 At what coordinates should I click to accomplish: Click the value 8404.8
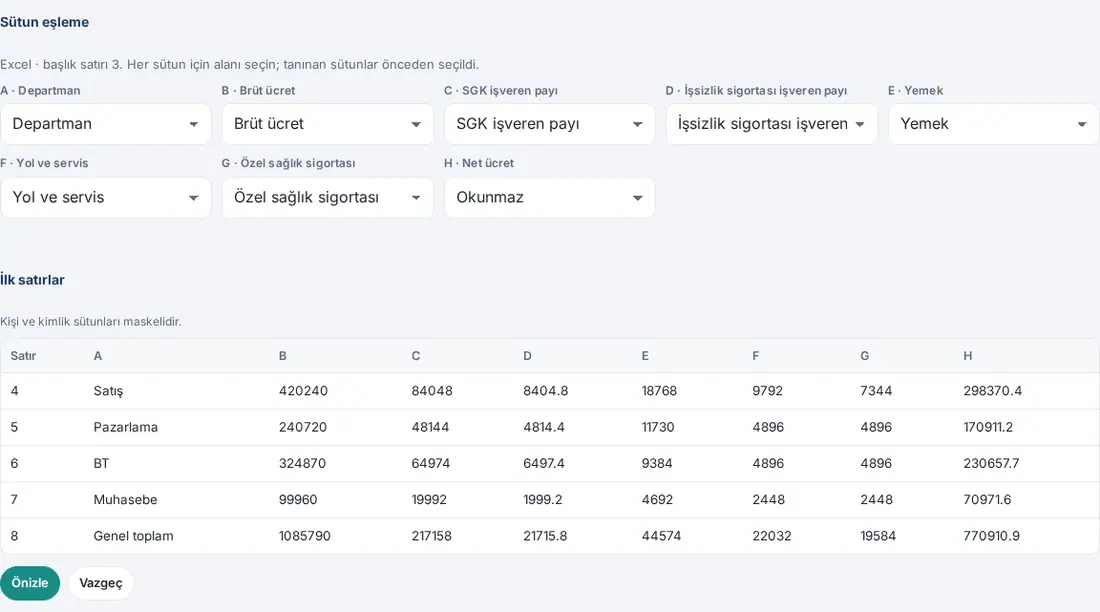546,391
